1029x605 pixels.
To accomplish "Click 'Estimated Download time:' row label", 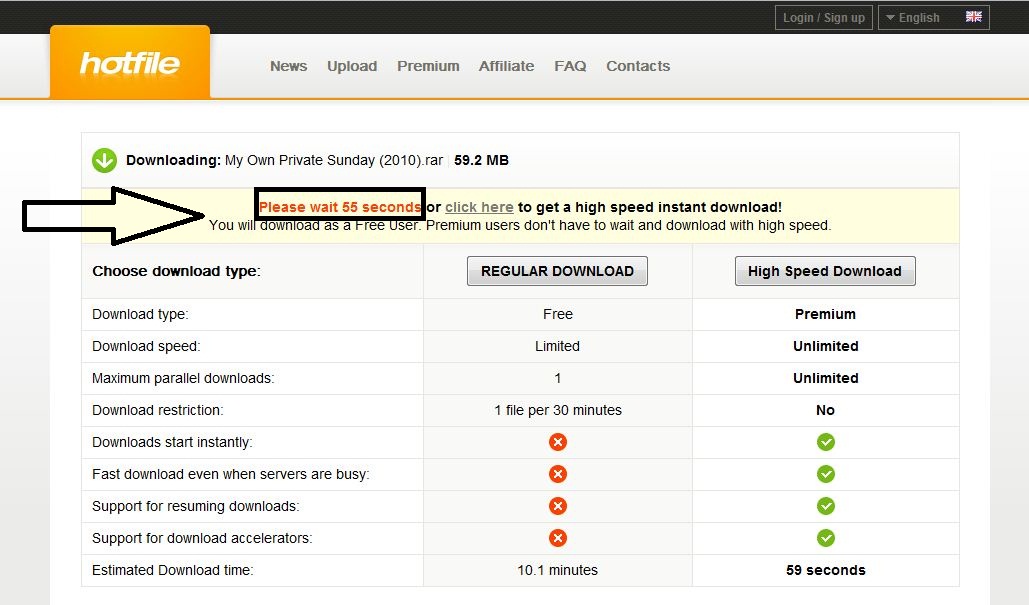I will (173, 570).
